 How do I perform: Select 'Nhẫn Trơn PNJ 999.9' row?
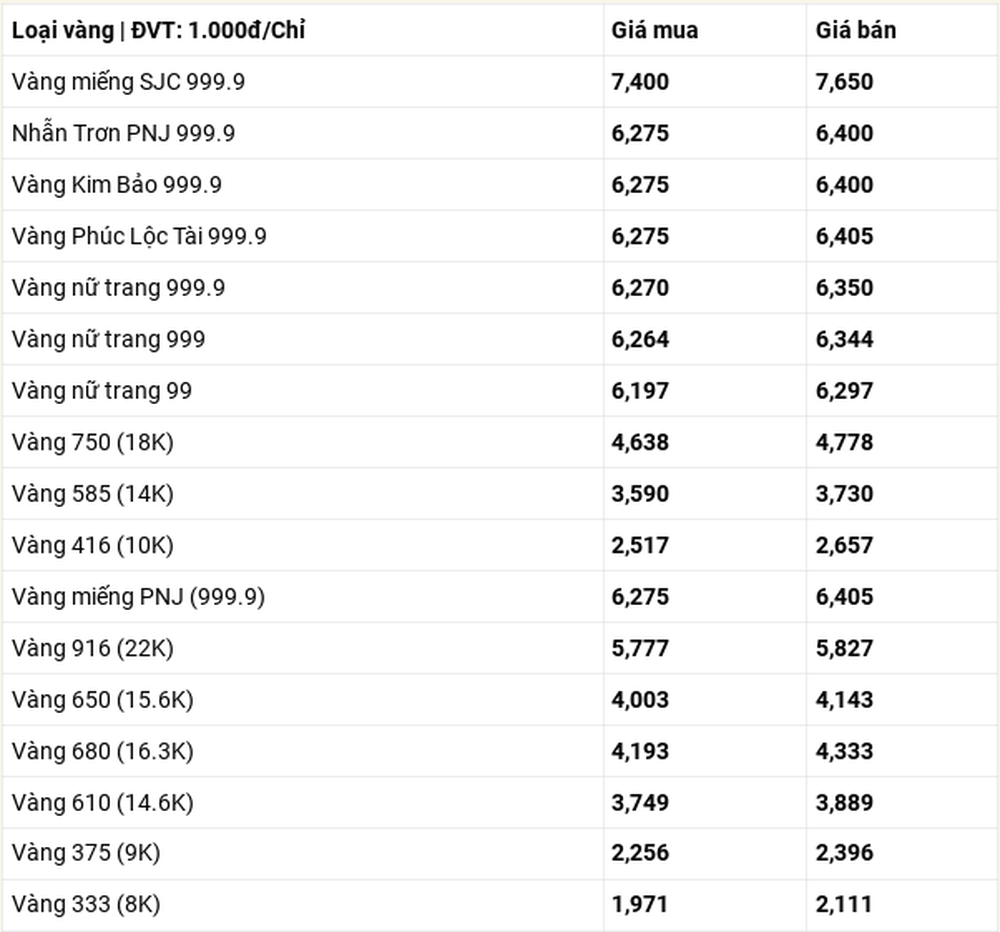pyautogui.click(x=500, y=133)
